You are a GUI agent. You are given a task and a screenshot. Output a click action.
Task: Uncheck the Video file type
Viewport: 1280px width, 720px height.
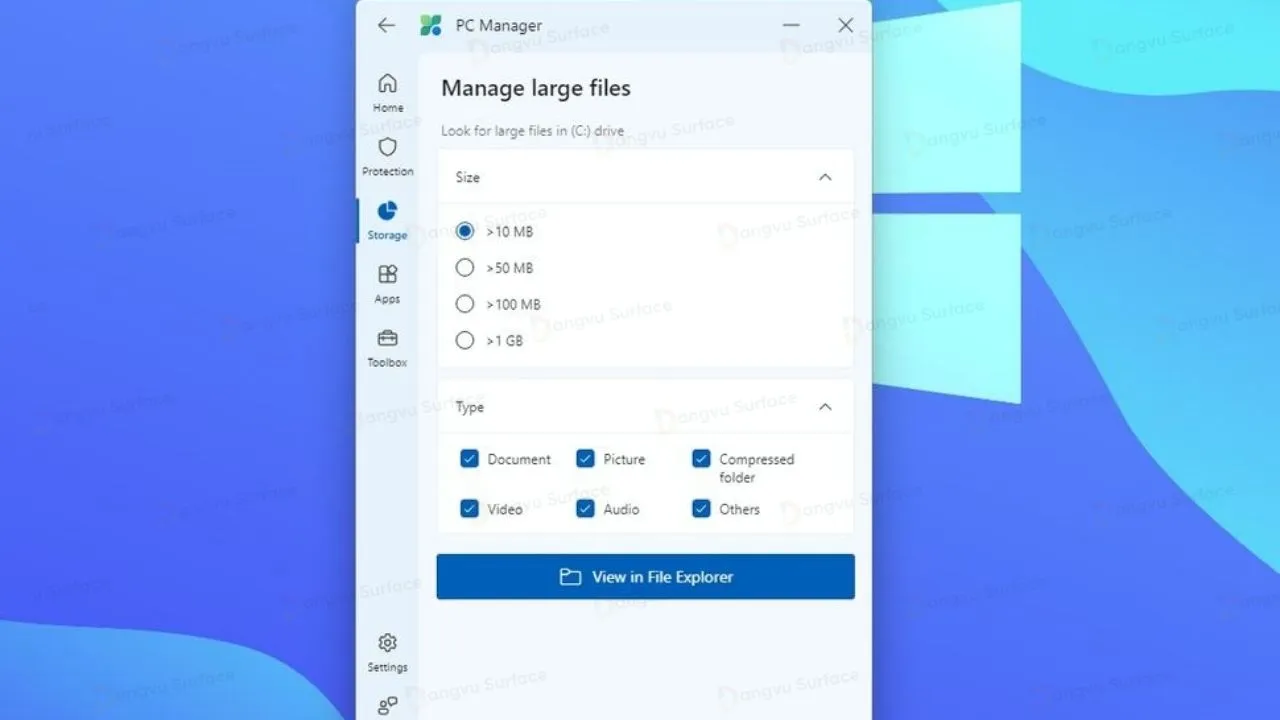[469, 509]
